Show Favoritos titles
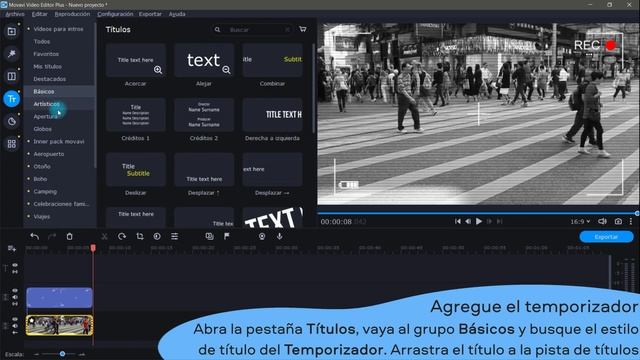Screen dimensions: 640x360 46,54
